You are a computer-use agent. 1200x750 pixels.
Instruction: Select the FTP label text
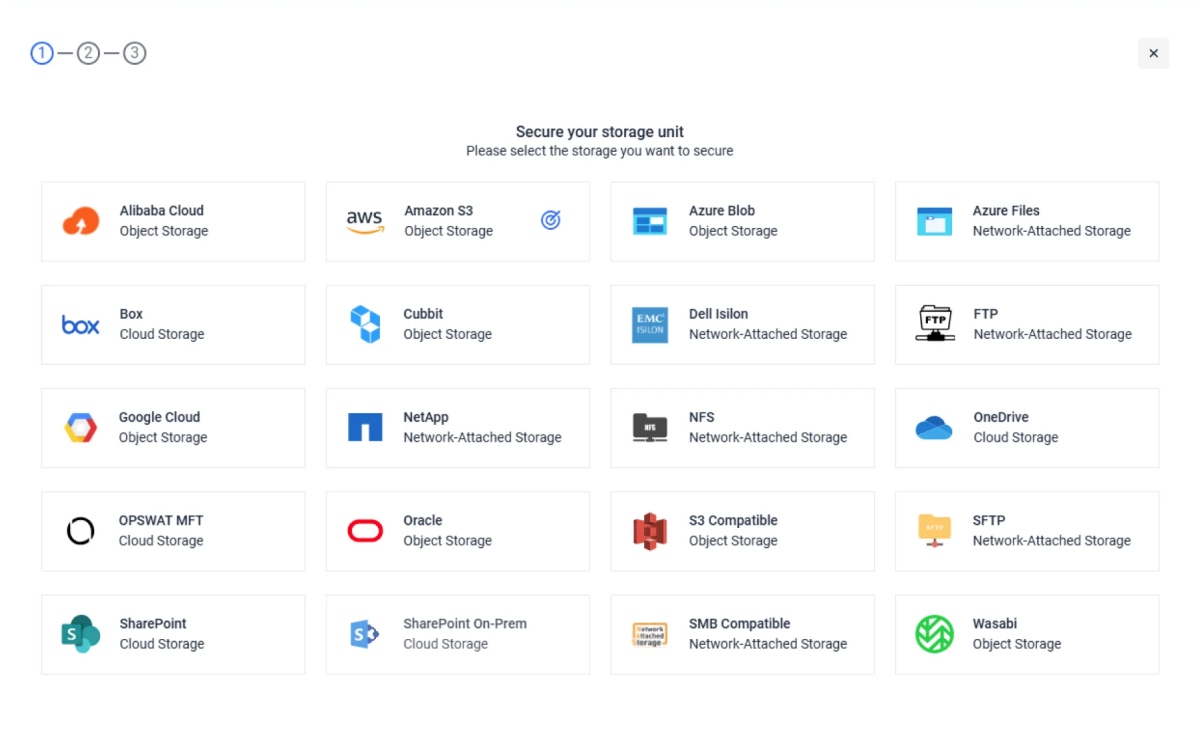pyautogui.click(x=986, y=314)
